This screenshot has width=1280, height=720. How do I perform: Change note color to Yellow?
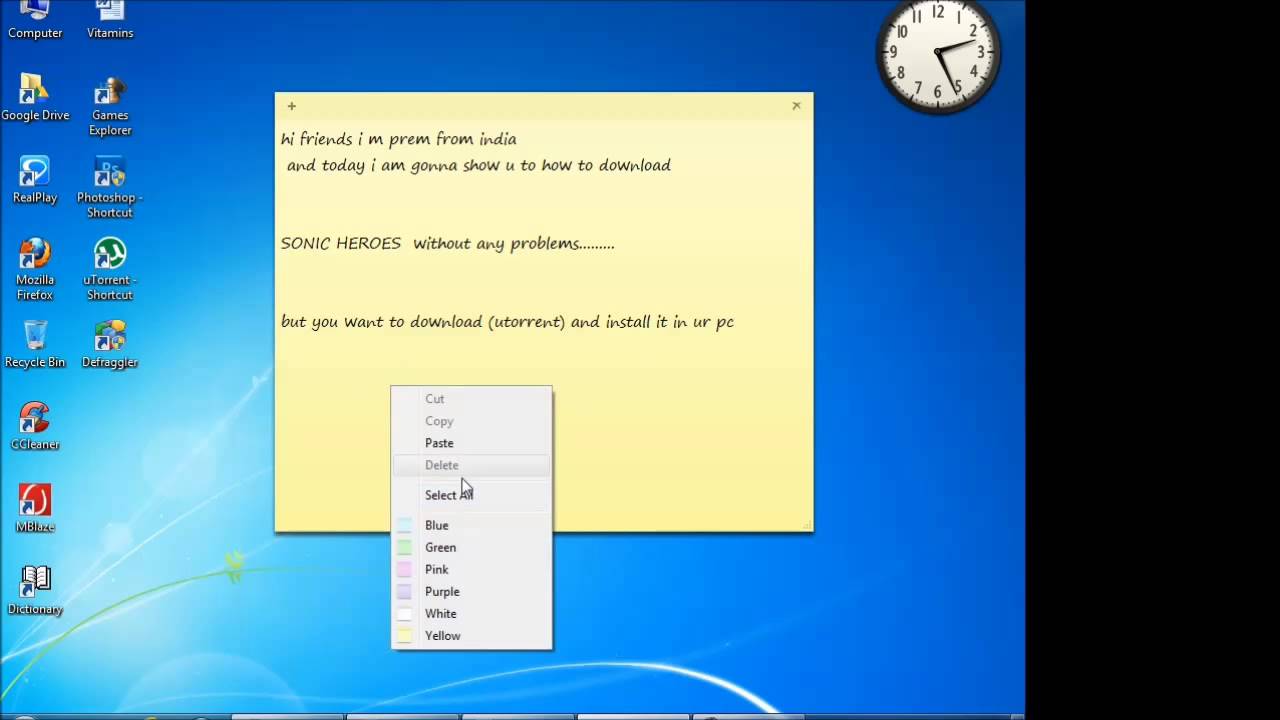471,636
